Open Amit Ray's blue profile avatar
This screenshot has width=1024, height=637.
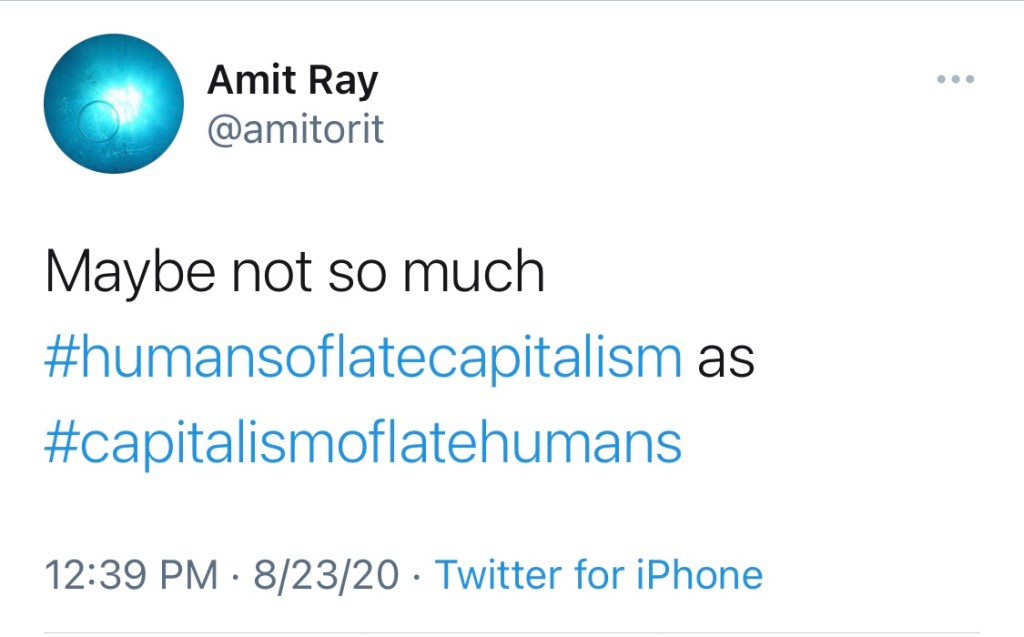(113, 104)
